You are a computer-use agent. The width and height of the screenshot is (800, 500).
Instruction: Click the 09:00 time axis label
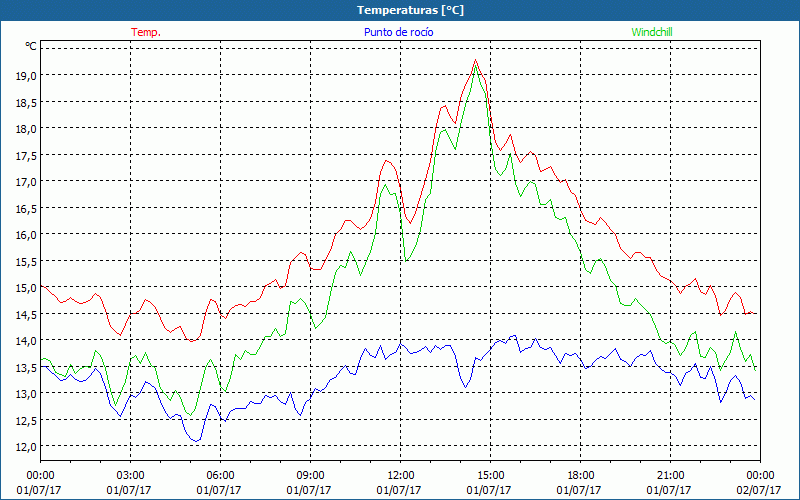pyautogui.click(x=310, y=475)
